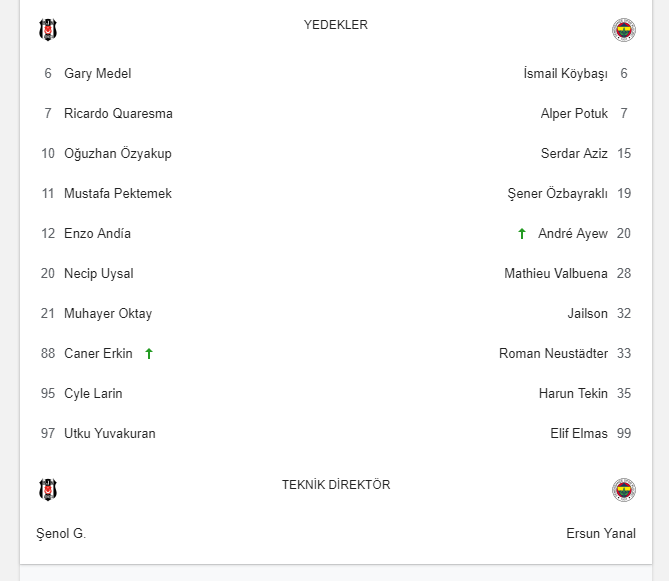
Task: Open Ricardo Quaresma's player profile
Action: pyautogui.click(x=118, y=113)
